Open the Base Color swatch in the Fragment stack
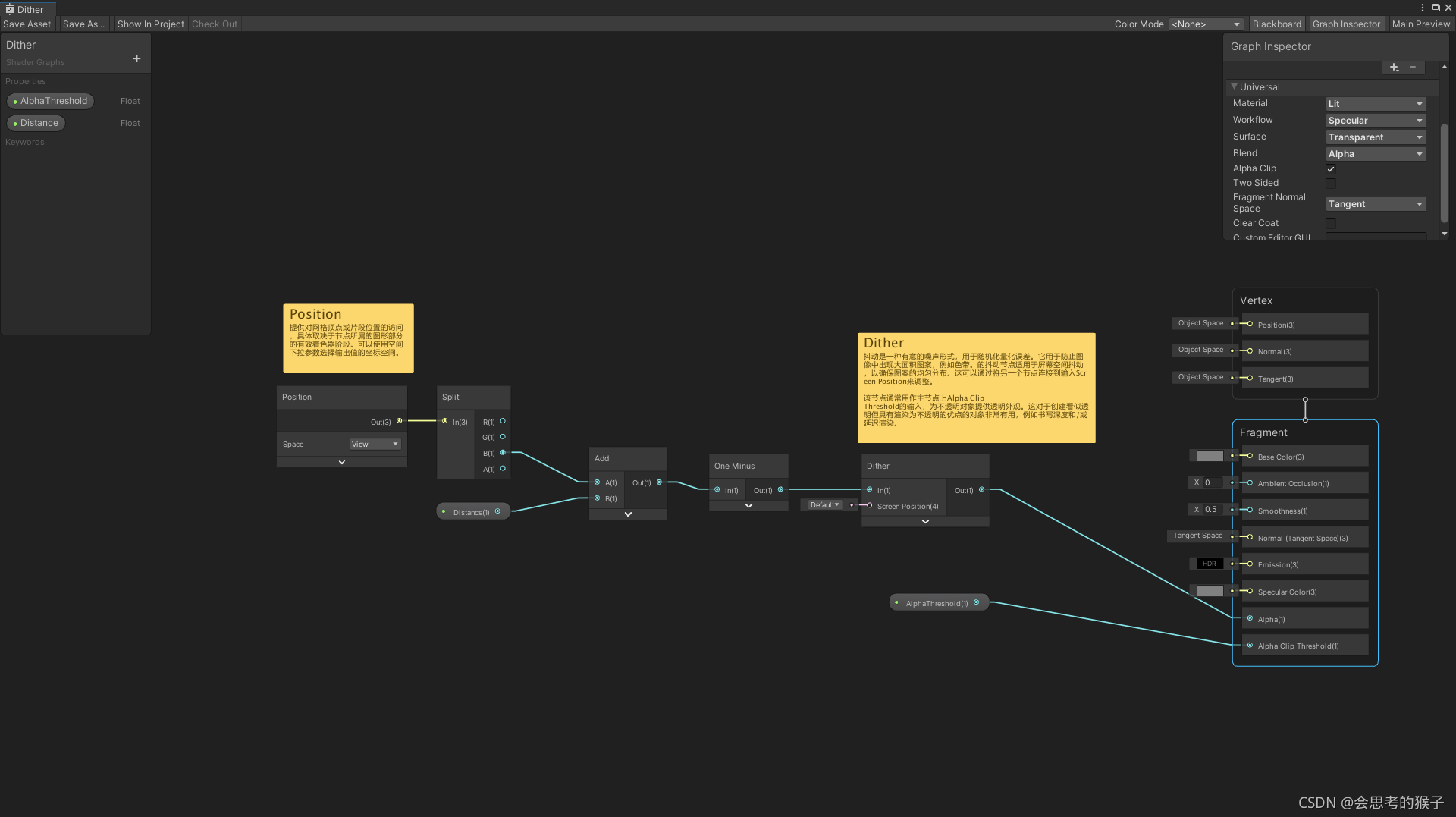This screenshot has width=1456, height=817. [1209, 456]
